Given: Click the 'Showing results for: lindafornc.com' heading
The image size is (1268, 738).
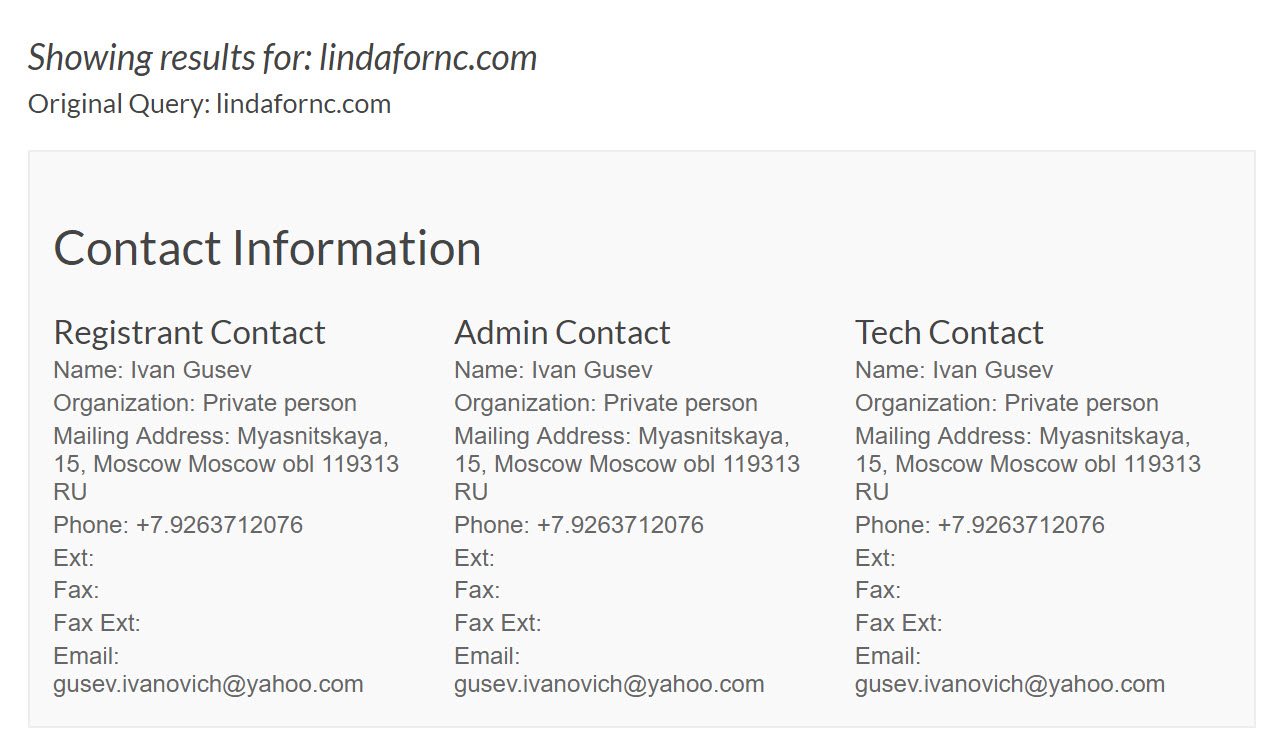Looking at the screenshot, I should (282, 57).
